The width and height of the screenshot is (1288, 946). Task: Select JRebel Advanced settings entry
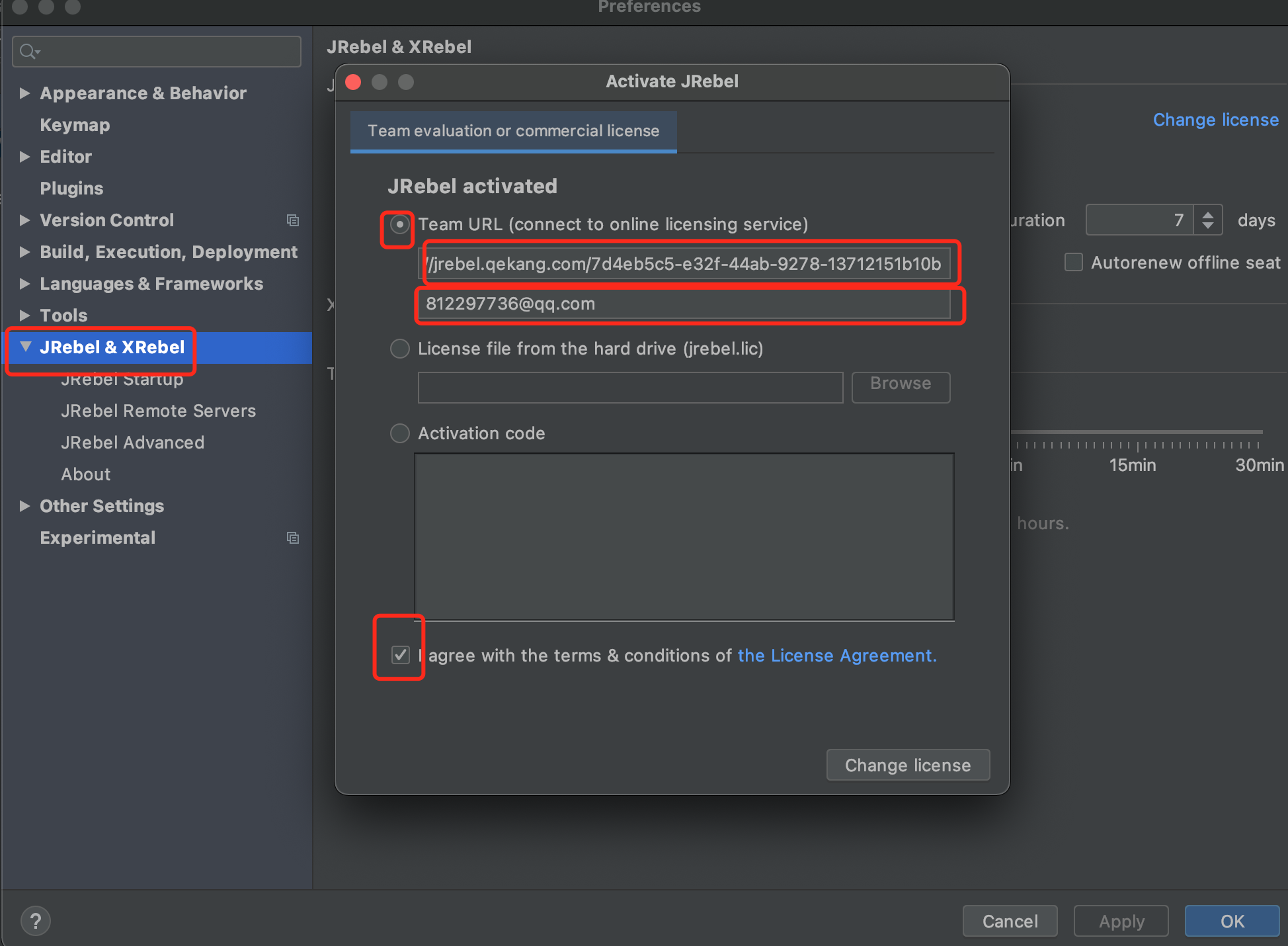(132, 443)
